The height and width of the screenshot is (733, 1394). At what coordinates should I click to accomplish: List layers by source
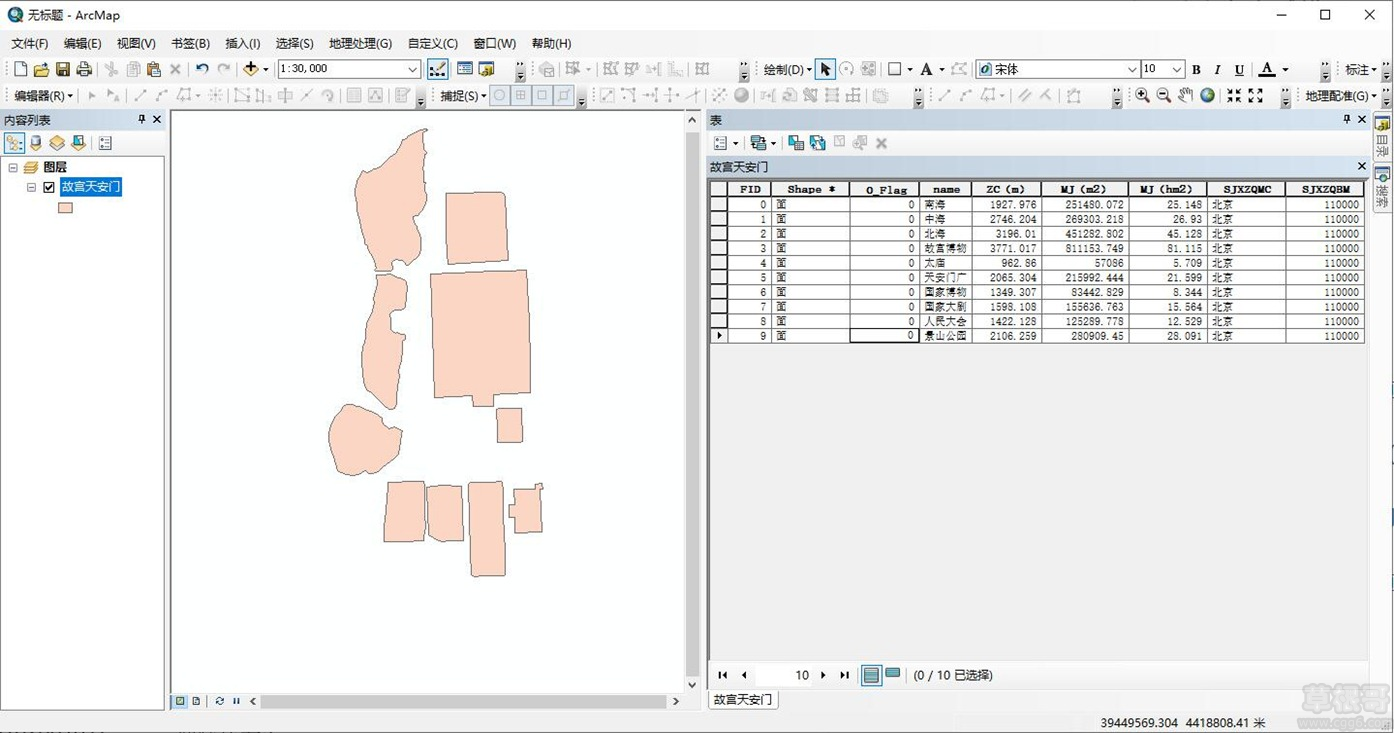[x=36, y=143]
